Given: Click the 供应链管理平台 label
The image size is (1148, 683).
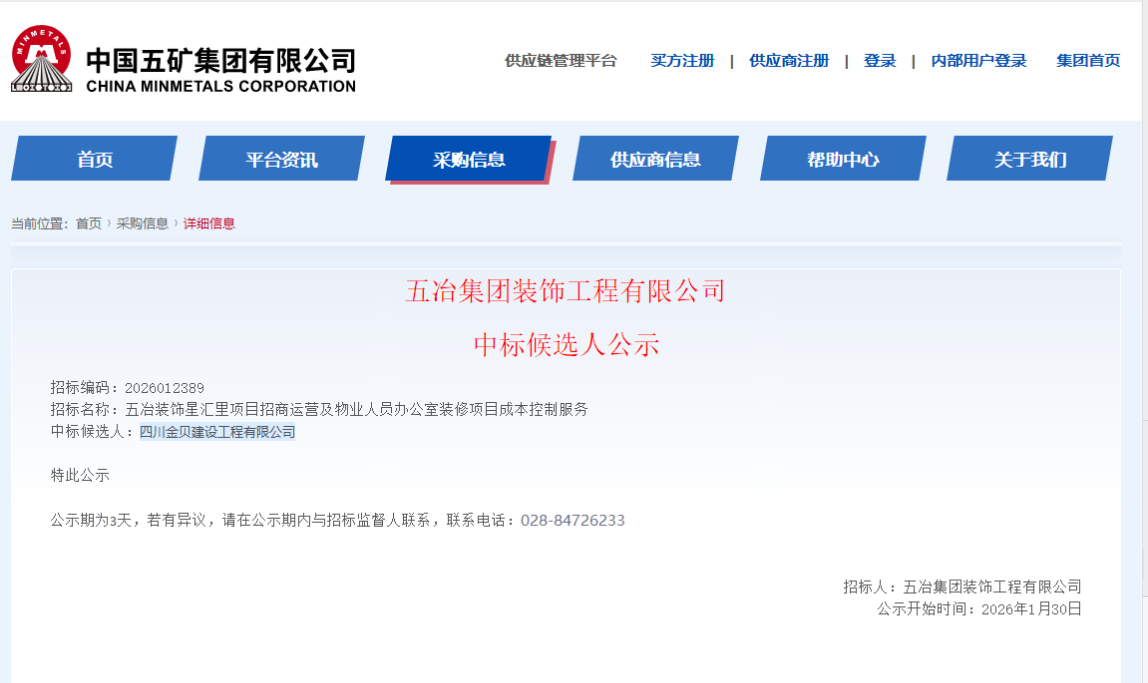Looking at the screenshot, I should [x=561, y=61].
